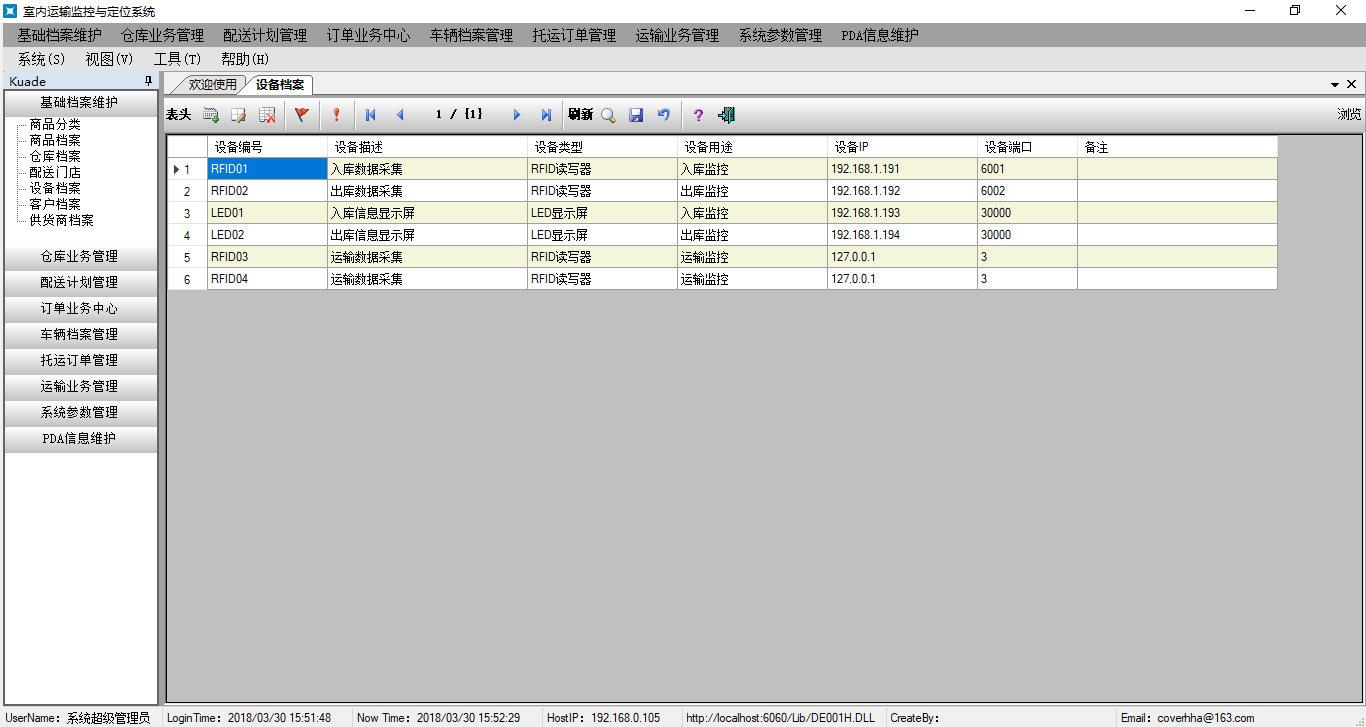This screenshot has width=1366, height=727.
Task: Click the 出库数据采集 description cell
Action: 427,191
